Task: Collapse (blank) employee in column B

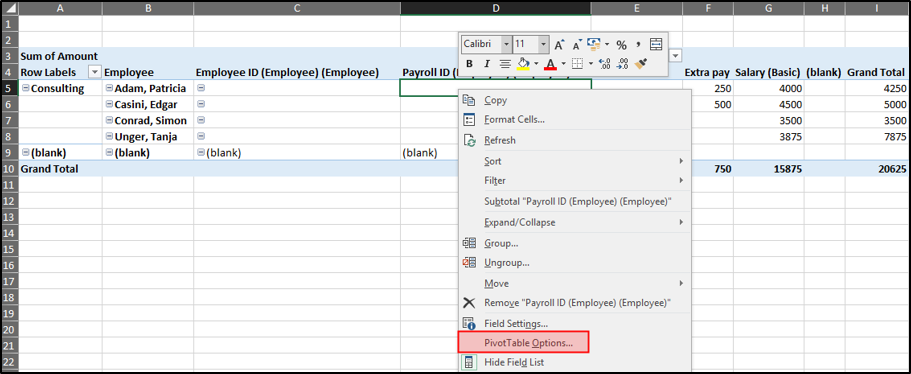Action: pos(109,153)
